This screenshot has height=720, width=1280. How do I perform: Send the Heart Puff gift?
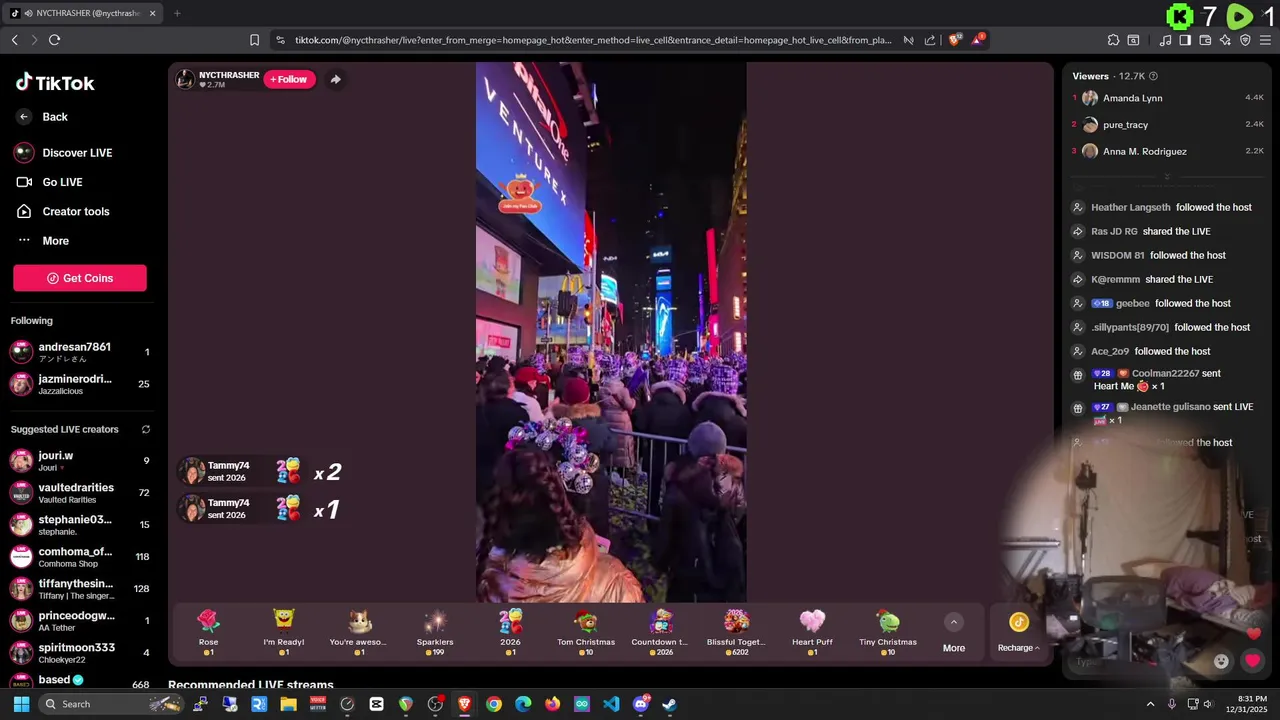[812, 632]
